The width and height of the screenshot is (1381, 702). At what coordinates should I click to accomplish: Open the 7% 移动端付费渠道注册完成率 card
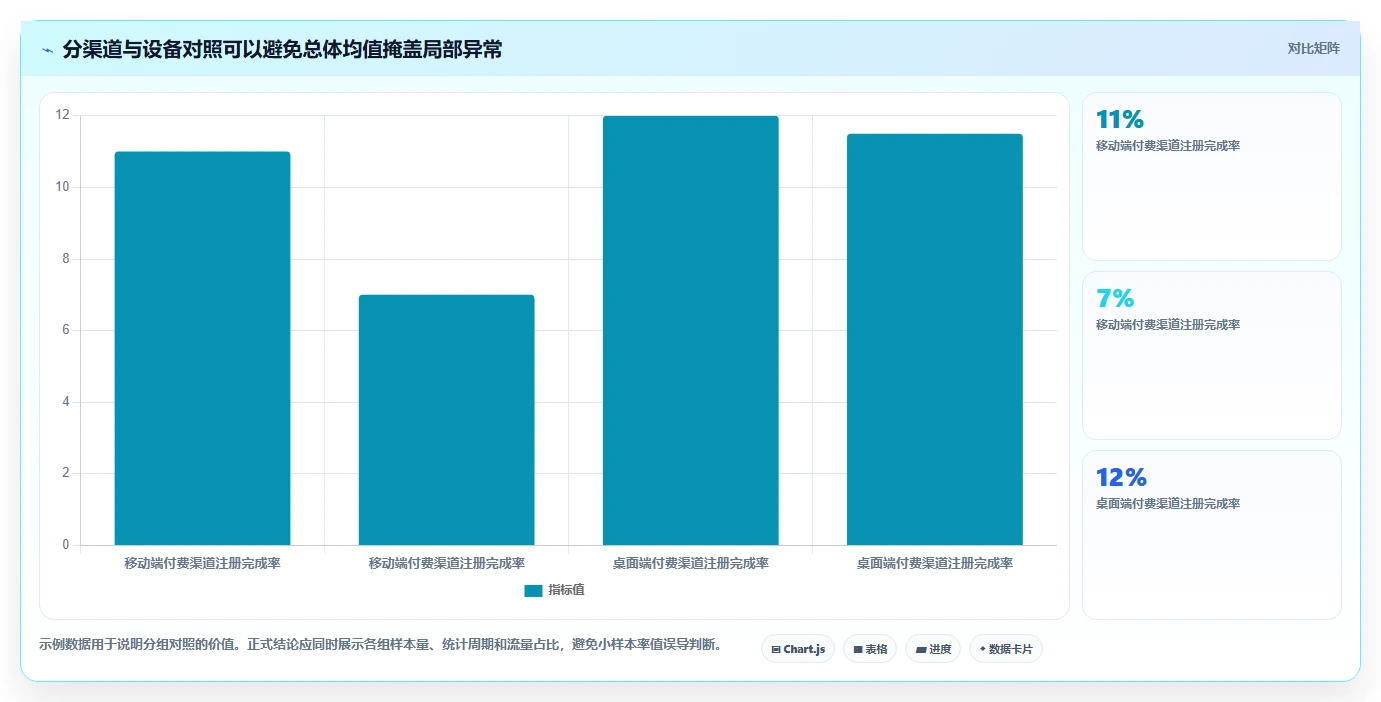(1211, 355)
